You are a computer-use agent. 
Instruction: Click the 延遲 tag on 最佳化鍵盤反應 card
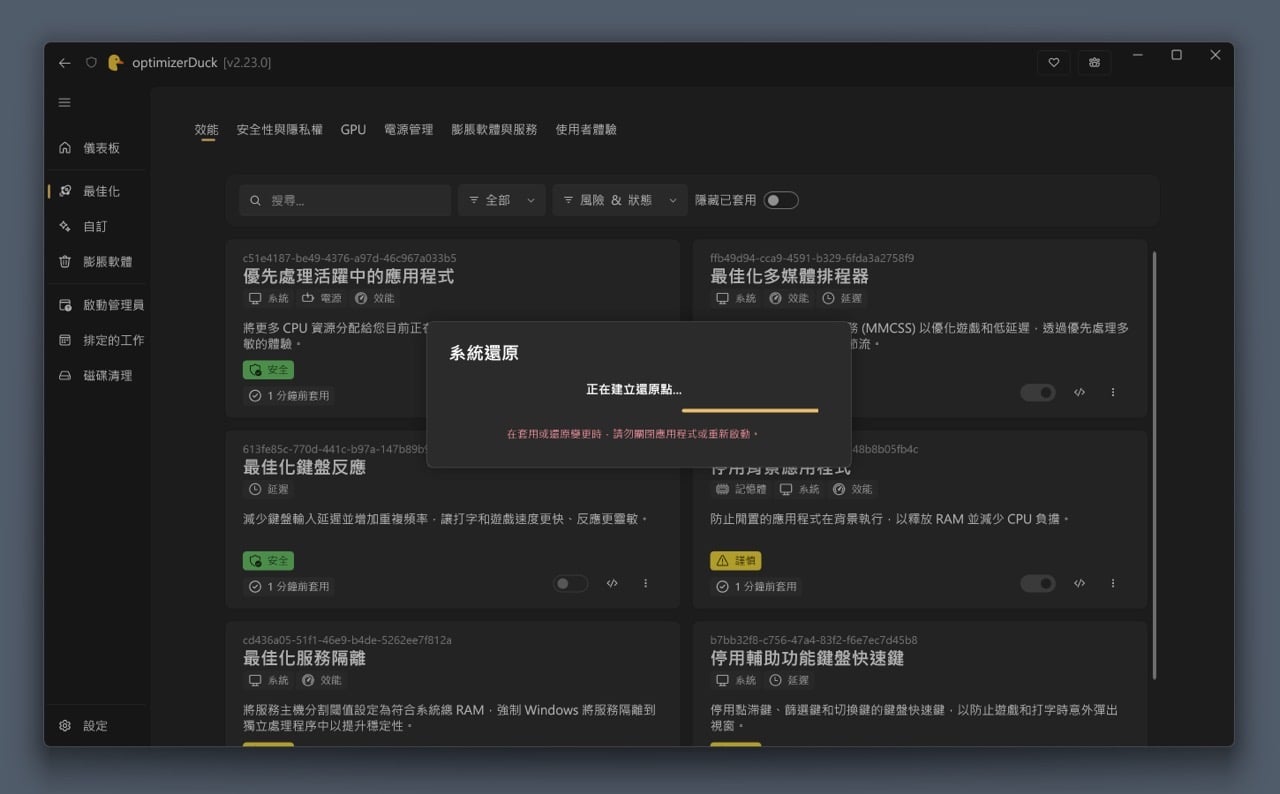269,489
